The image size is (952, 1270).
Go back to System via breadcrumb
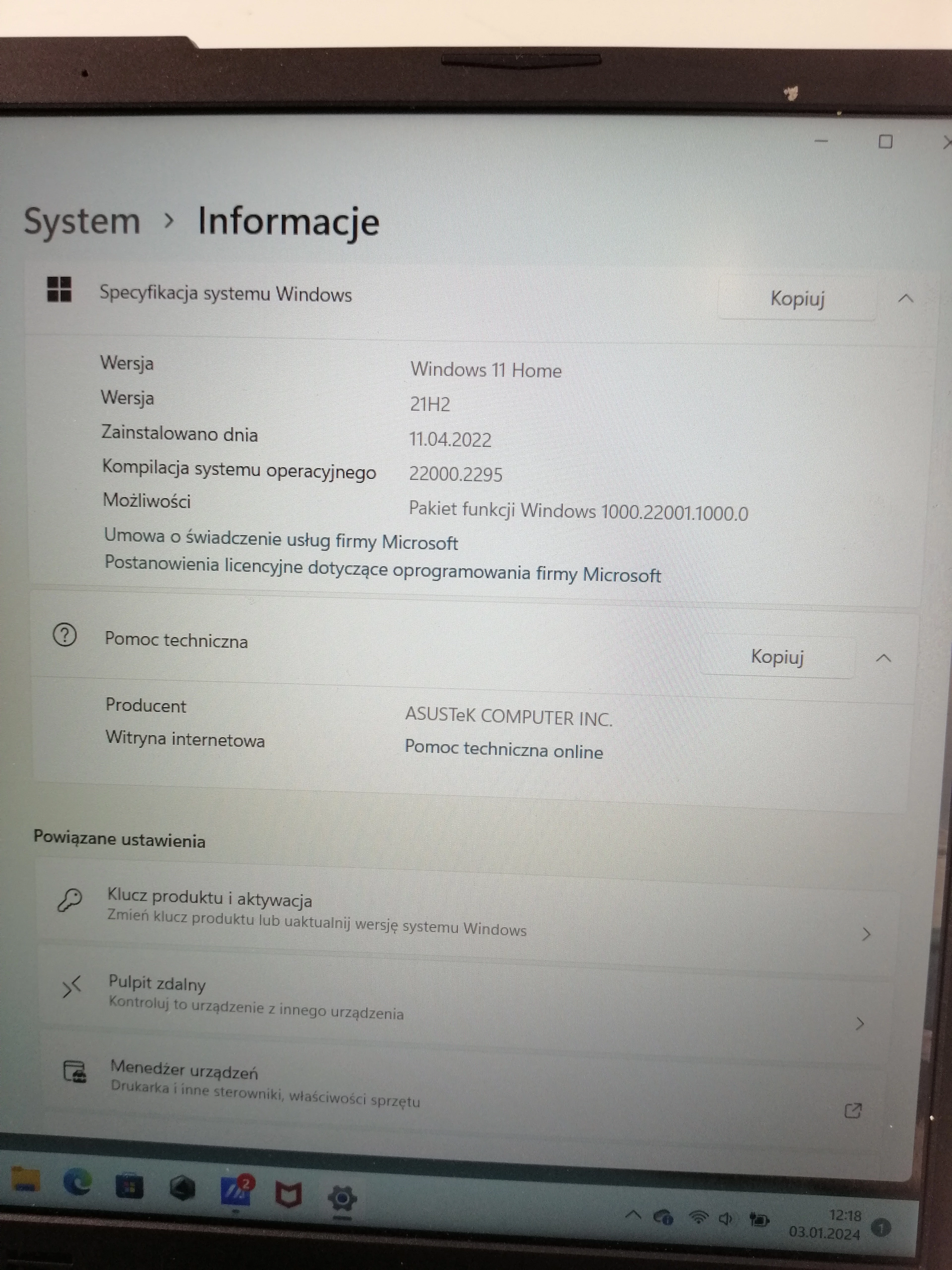coord(82,221)
